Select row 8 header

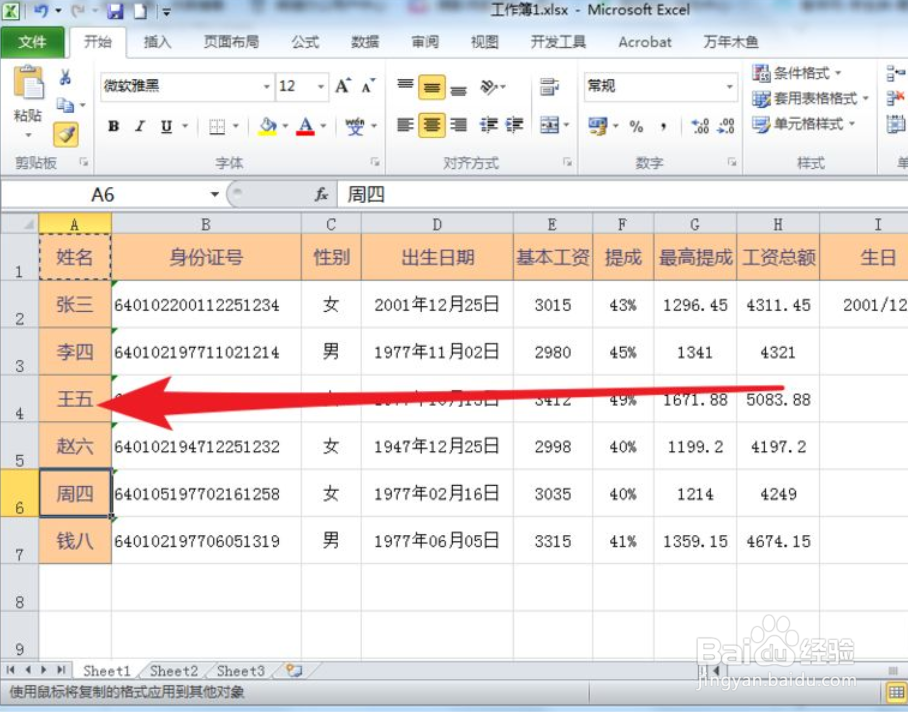coord(20,588)
